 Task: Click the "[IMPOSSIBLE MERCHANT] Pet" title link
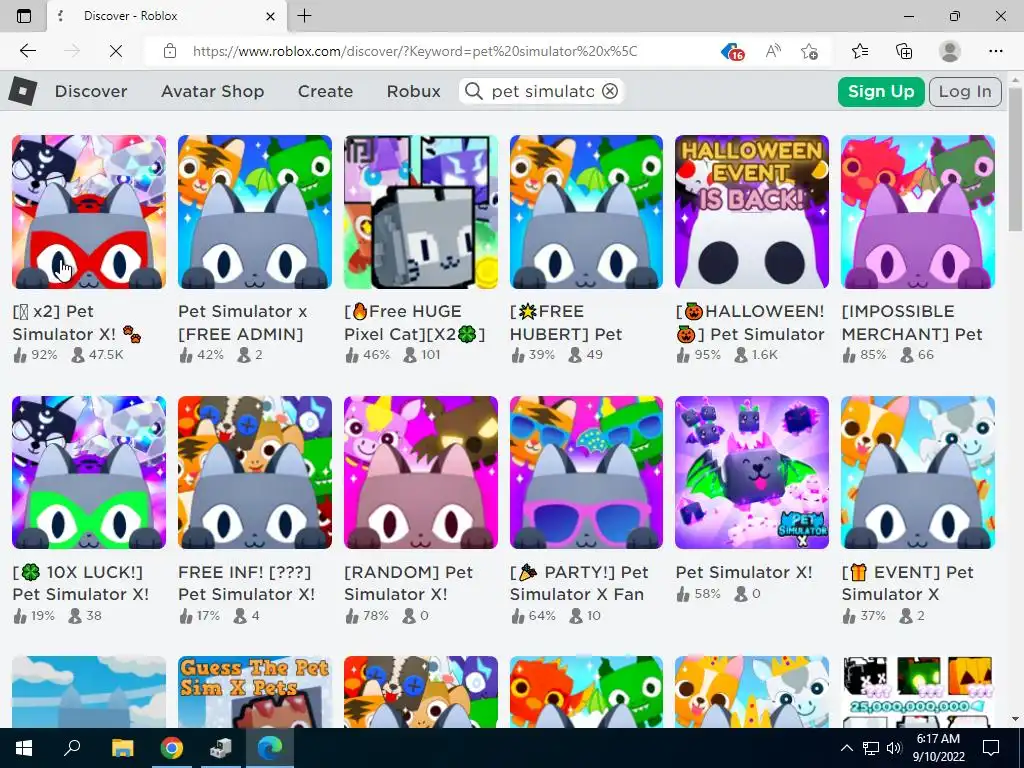(x=912, y=323)
